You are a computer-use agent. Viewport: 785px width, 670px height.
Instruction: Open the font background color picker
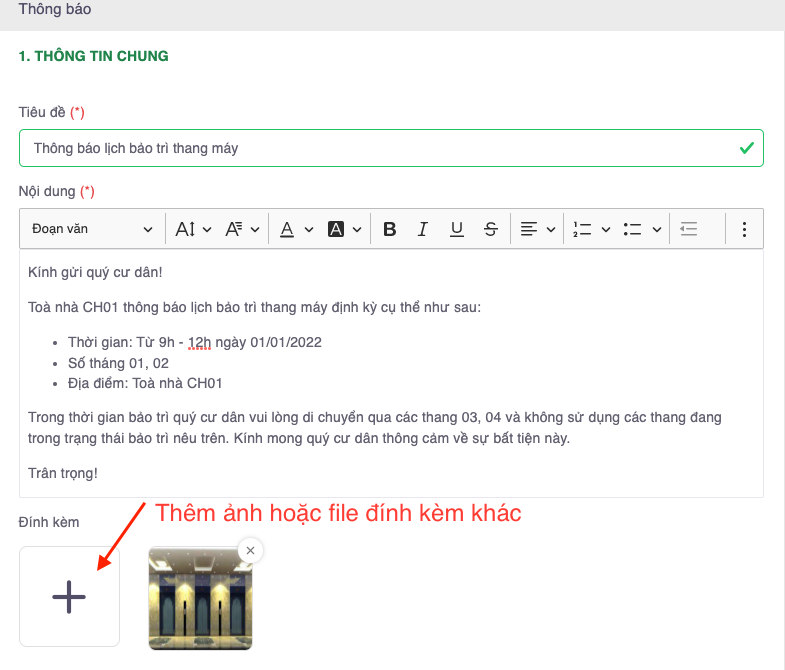(x=345, y=229)
